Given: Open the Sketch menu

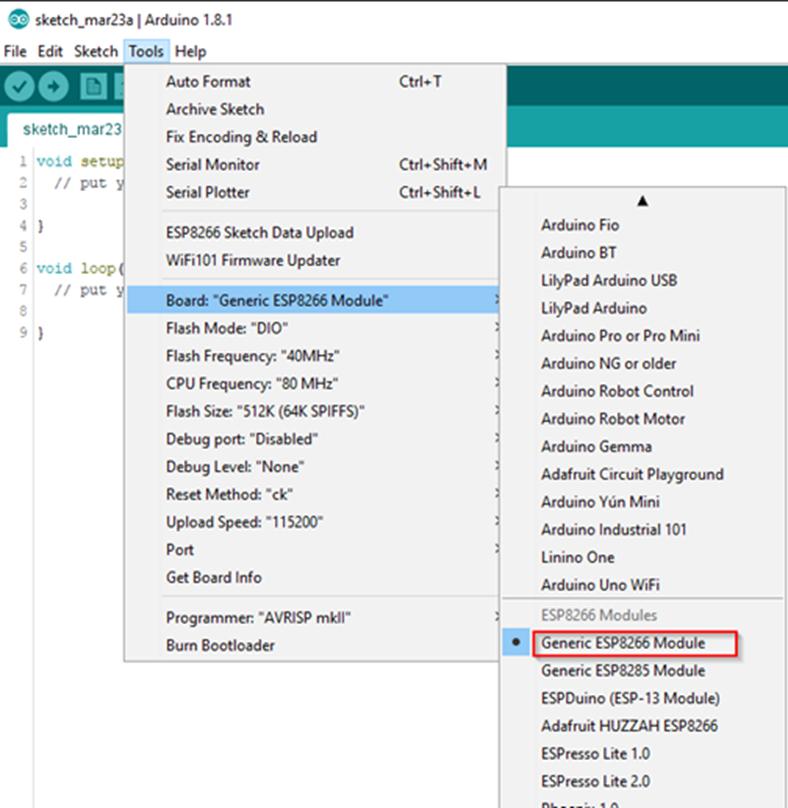Looking at the screenshot, I should (x=96, y=51).
